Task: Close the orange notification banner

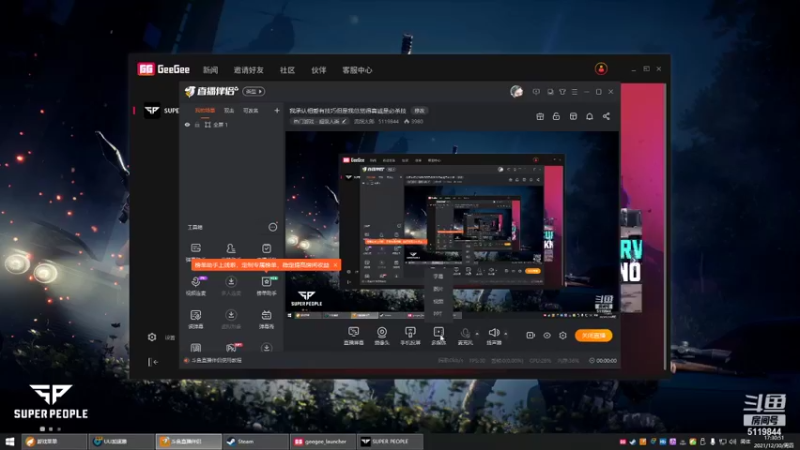Action: (335, 265)
